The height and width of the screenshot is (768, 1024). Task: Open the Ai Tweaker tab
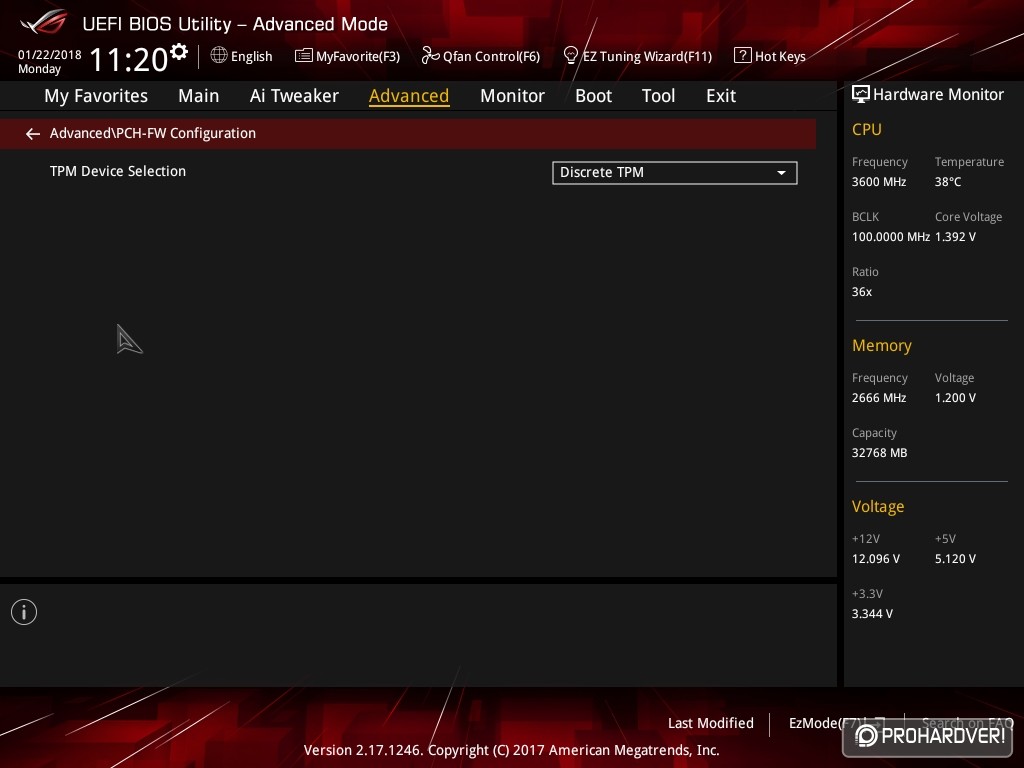pyautogui.click(x=294, y=96)
